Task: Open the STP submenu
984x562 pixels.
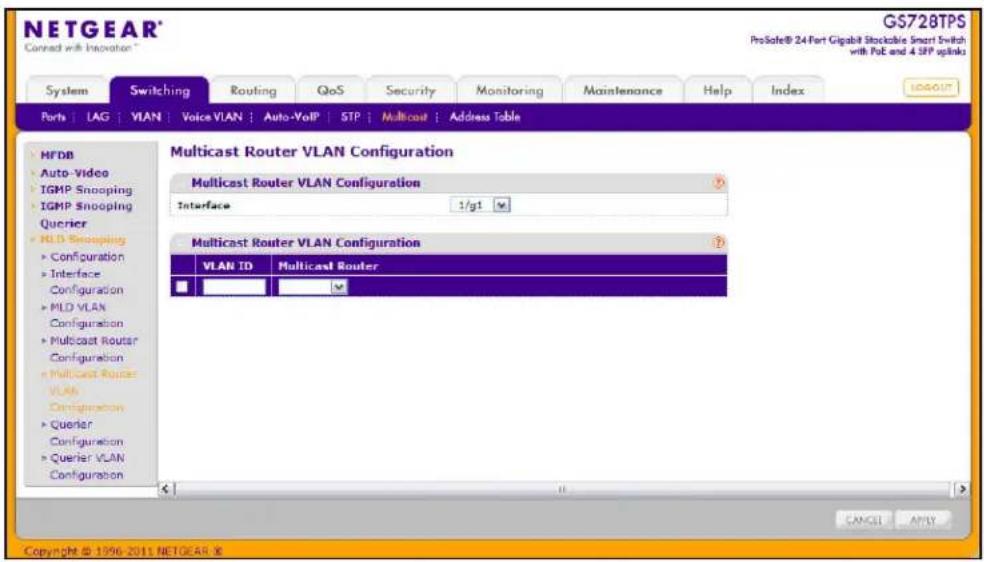Action: point(349,117)
